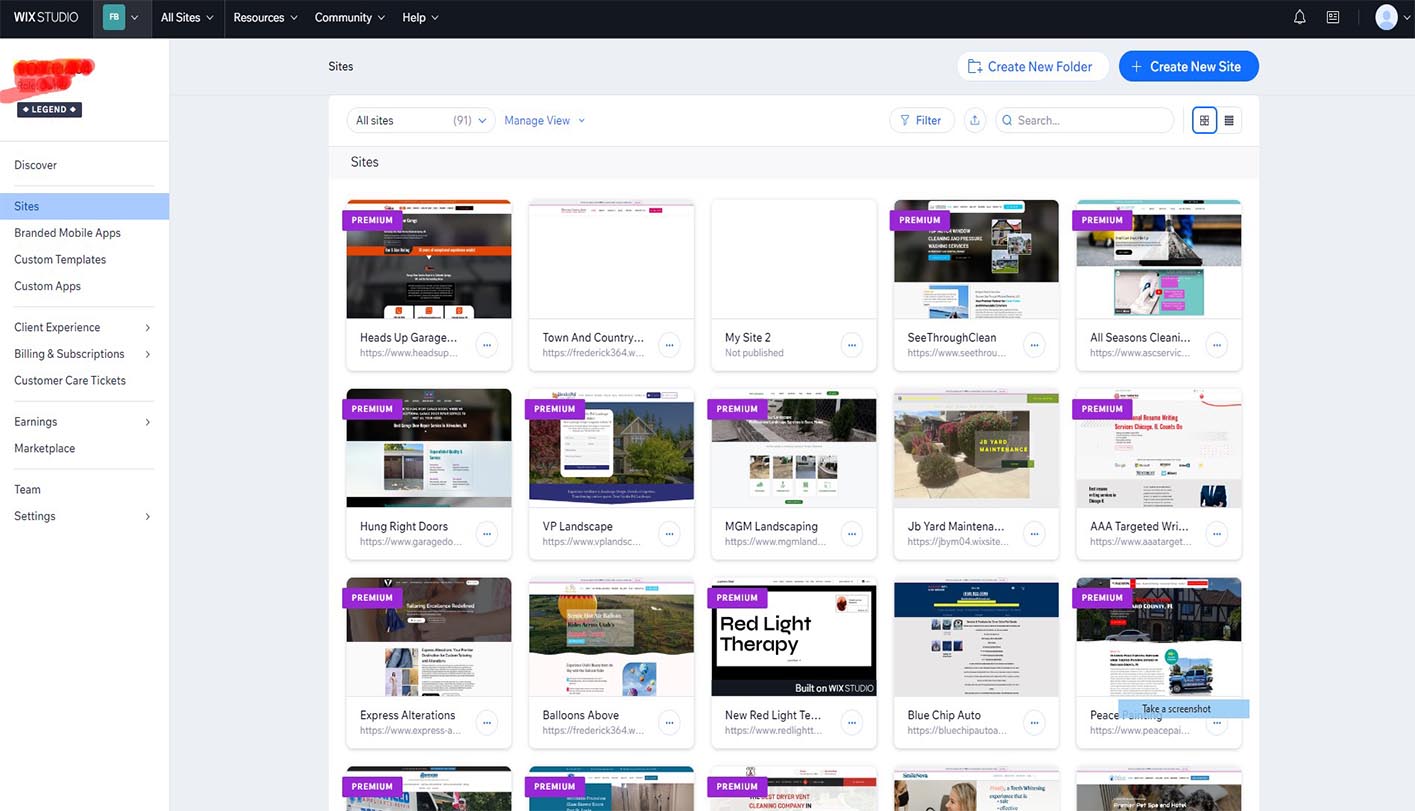Click the Legend partner badge
This screenshot has width=1415, height=811.
(x=49, y=109)
